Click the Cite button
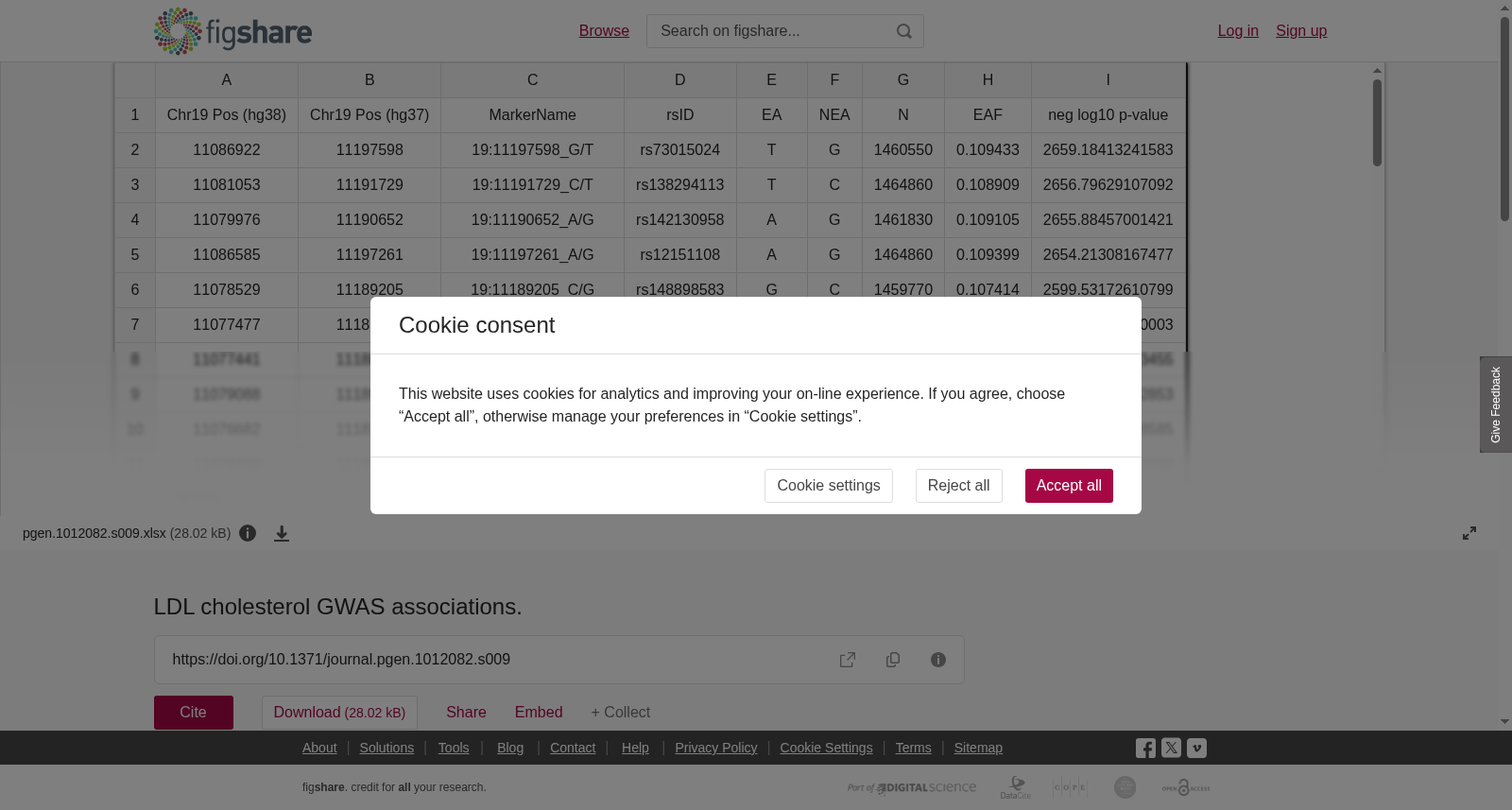The height and width of the screenshot is (810, 1512). coord(194,713)
